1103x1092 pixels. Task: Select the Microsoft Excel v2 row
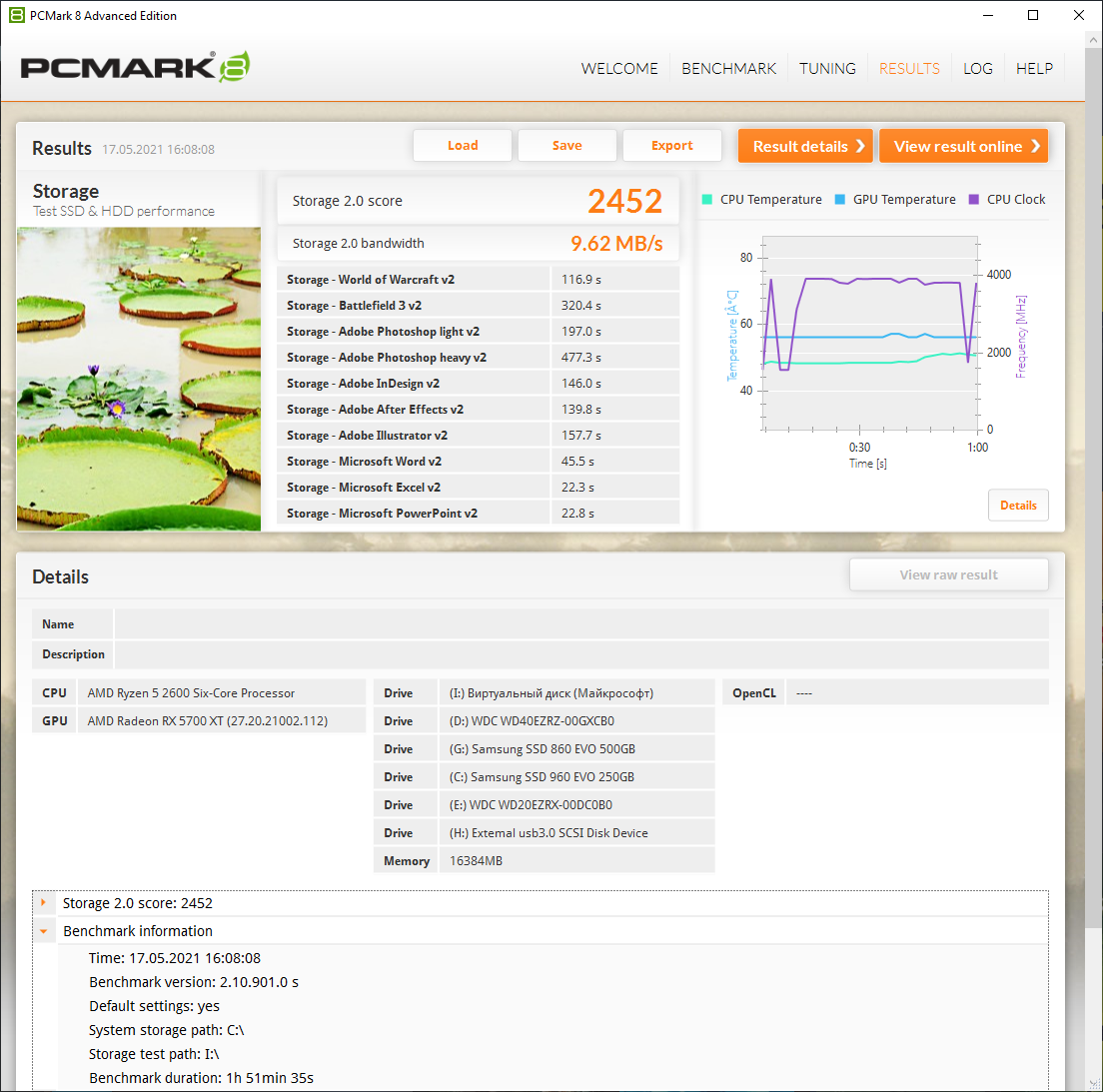[479, 488]
